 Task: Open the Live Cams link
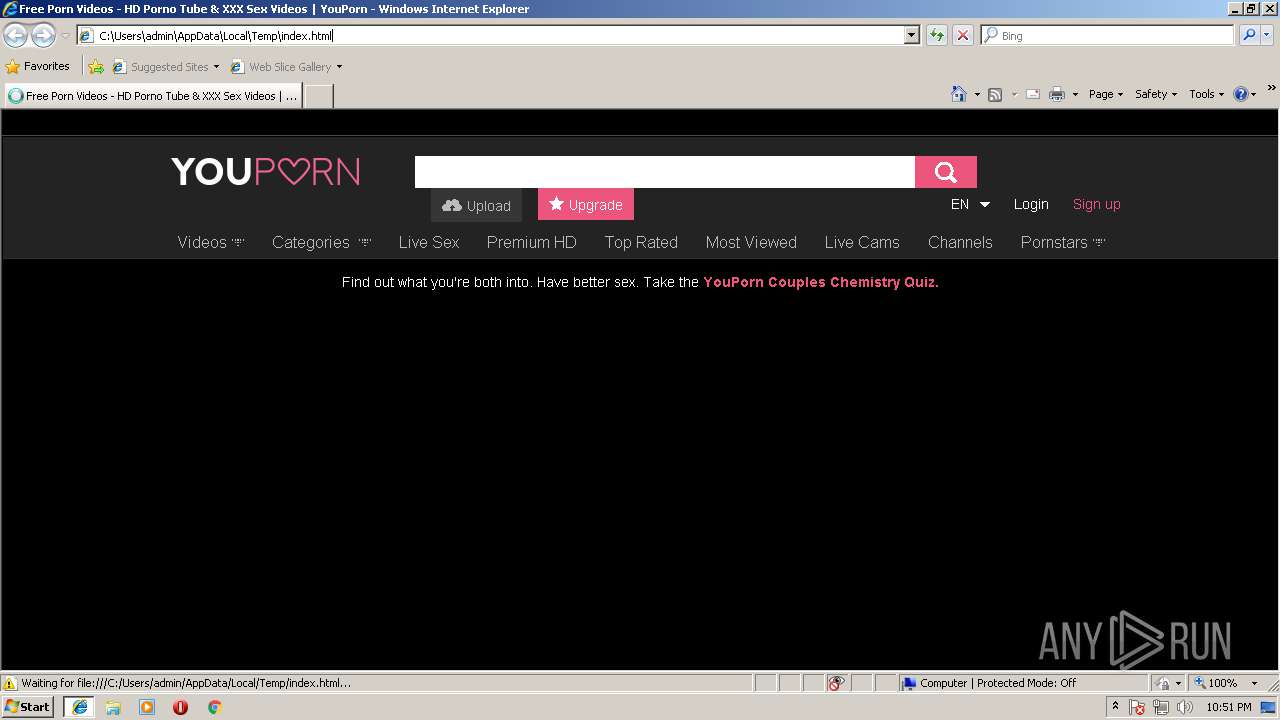click(x=862, y=242)
